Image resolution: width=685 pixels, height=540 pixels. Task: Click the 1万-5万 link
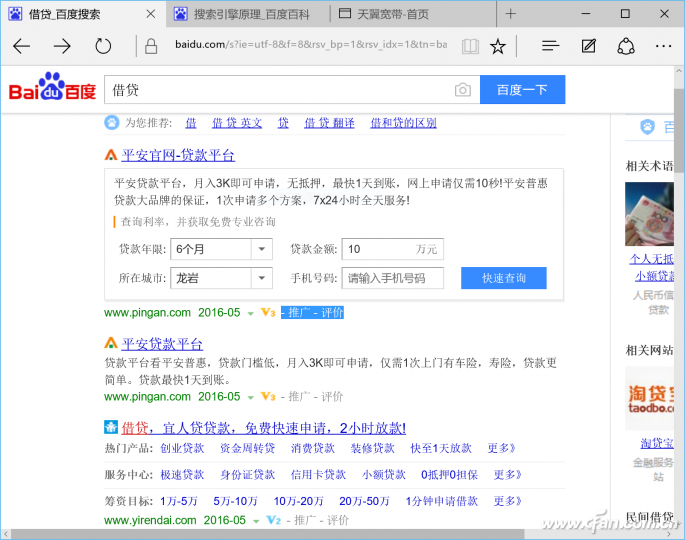click(179, 501)
